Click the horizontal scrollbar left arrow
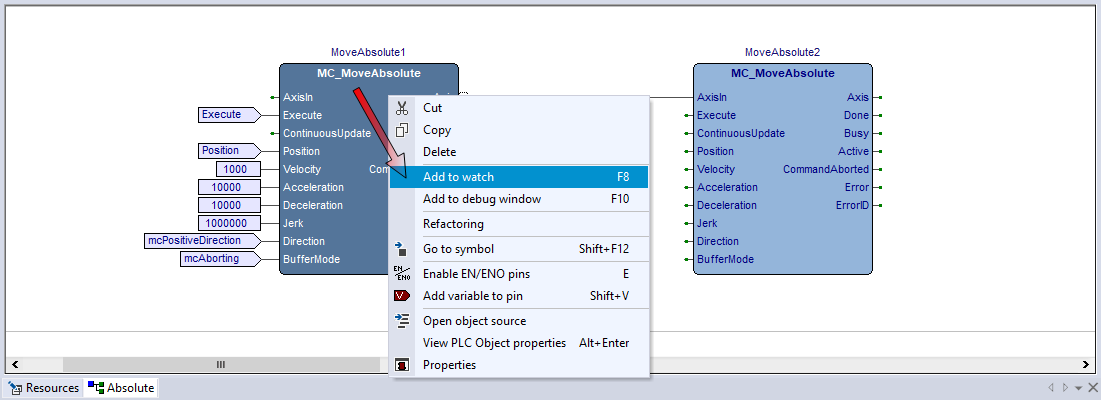Screen dimensions: 1101x400 click(x=14, y=365)
